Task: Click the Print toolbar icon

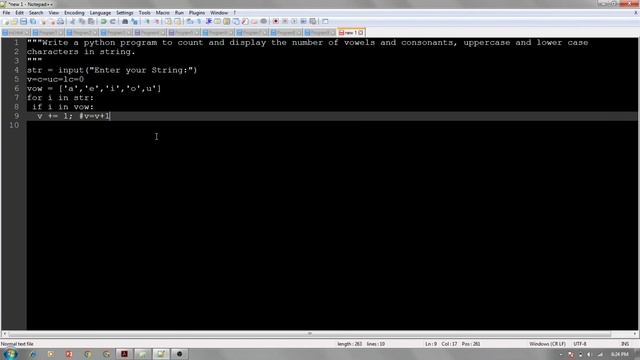Action: (60, 21)
